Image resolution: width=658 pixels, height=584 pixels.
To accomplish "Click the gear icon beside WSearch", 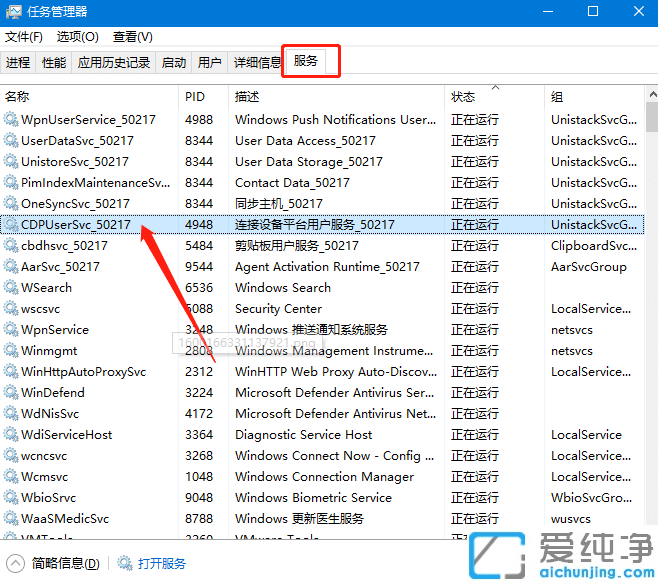I will [11, 287].
